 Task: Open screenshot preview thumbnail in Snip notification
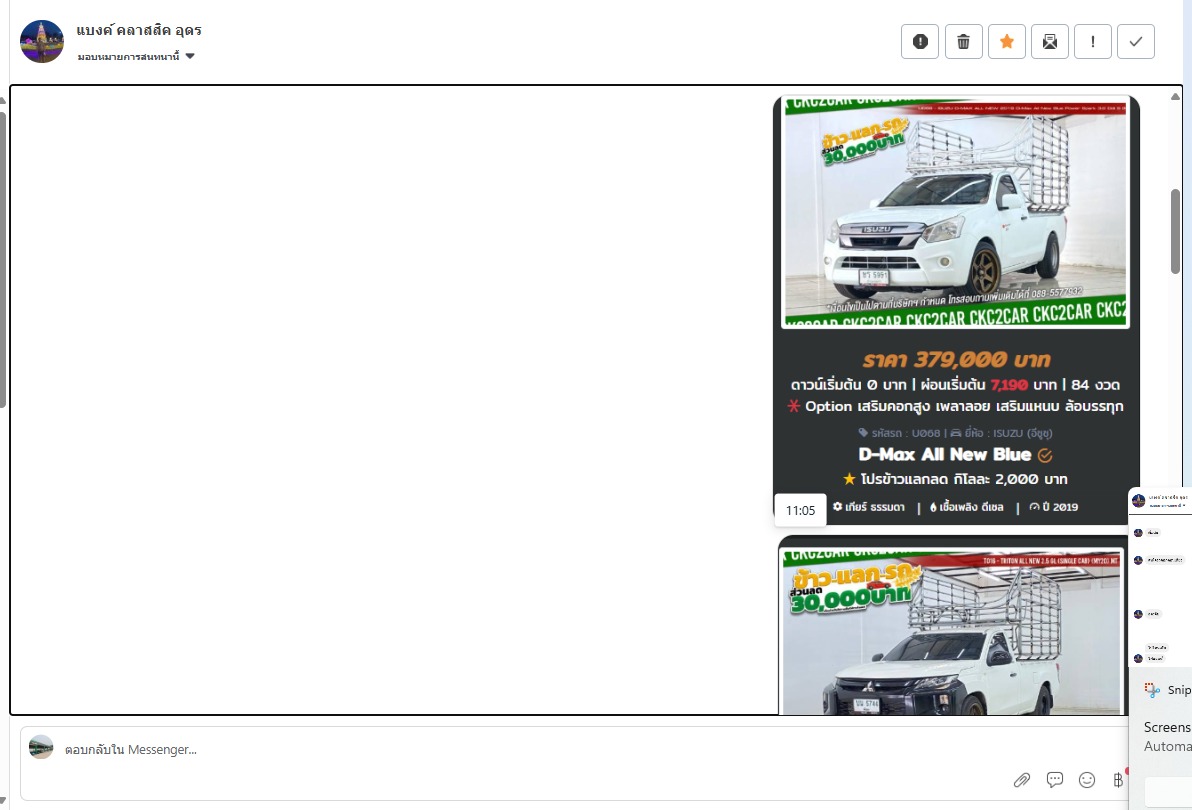[x=1160, y=577]
